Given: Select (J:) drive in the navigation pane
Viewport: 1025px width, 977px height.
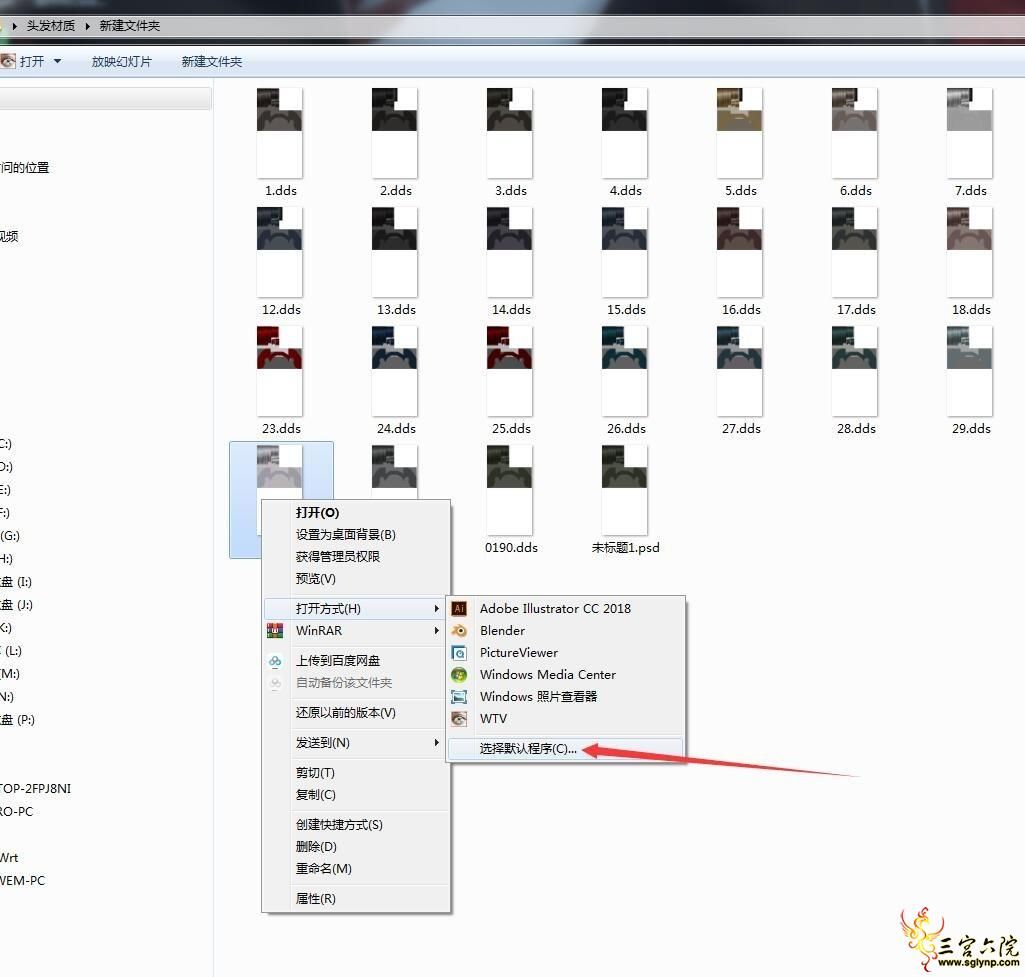Looking at the screenshot, I should point(16,605).
